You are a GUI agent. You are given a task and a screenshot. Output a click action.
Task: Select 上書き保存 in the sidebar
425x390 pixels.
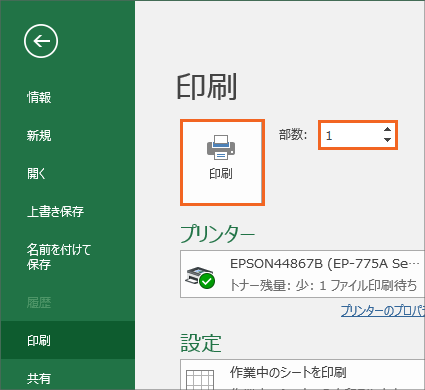pos(55,211)
